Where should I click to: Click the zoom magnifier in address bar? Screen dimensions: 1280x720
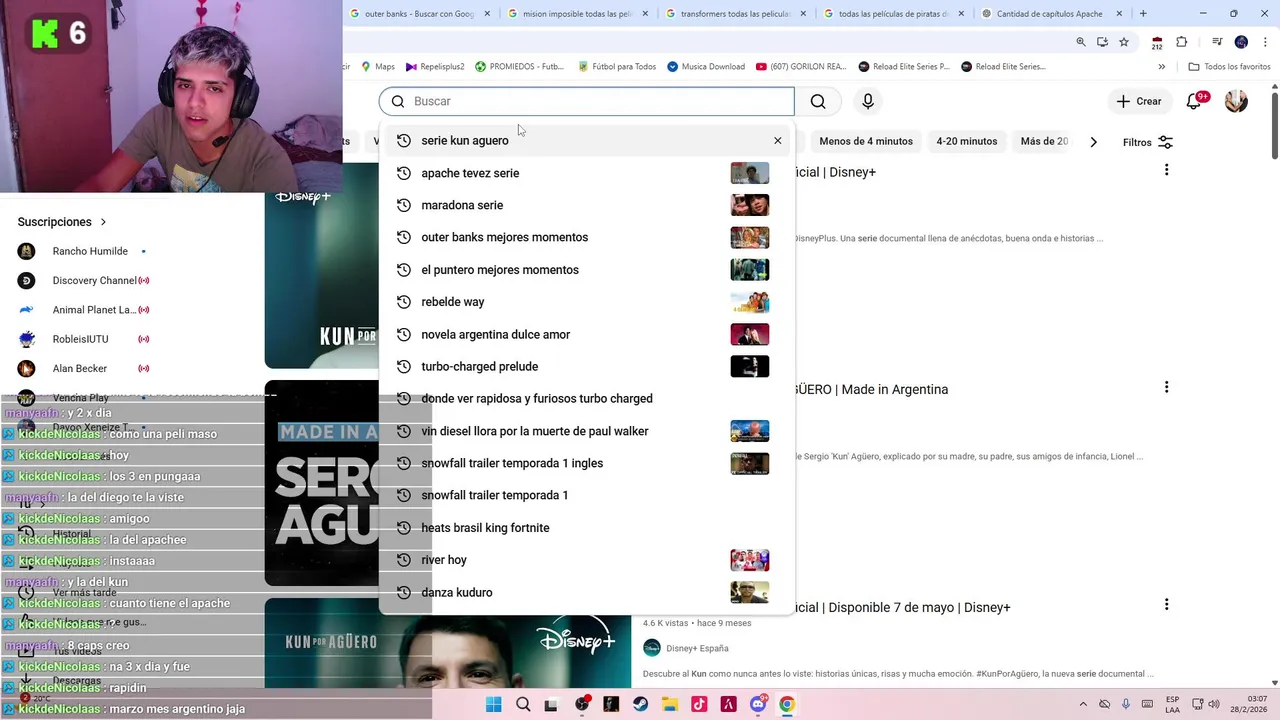point(1081,42)
